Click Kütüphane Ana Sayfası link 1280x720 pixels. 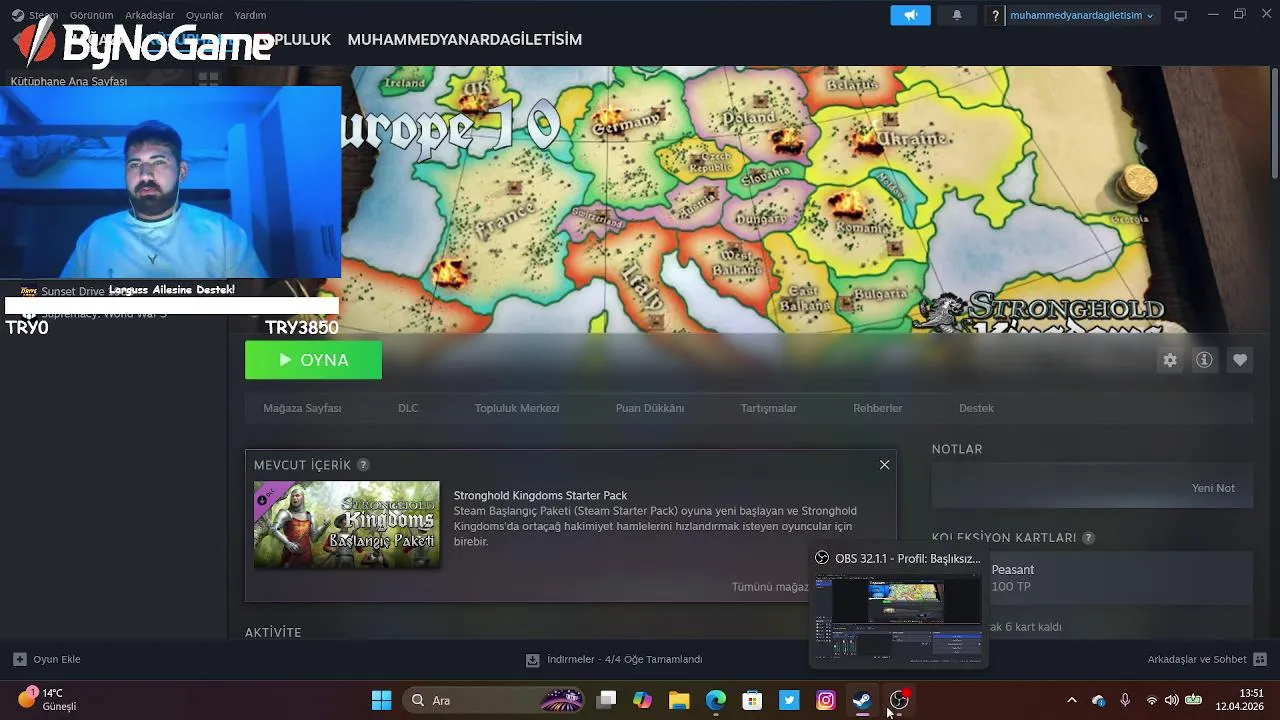[69, 81]
